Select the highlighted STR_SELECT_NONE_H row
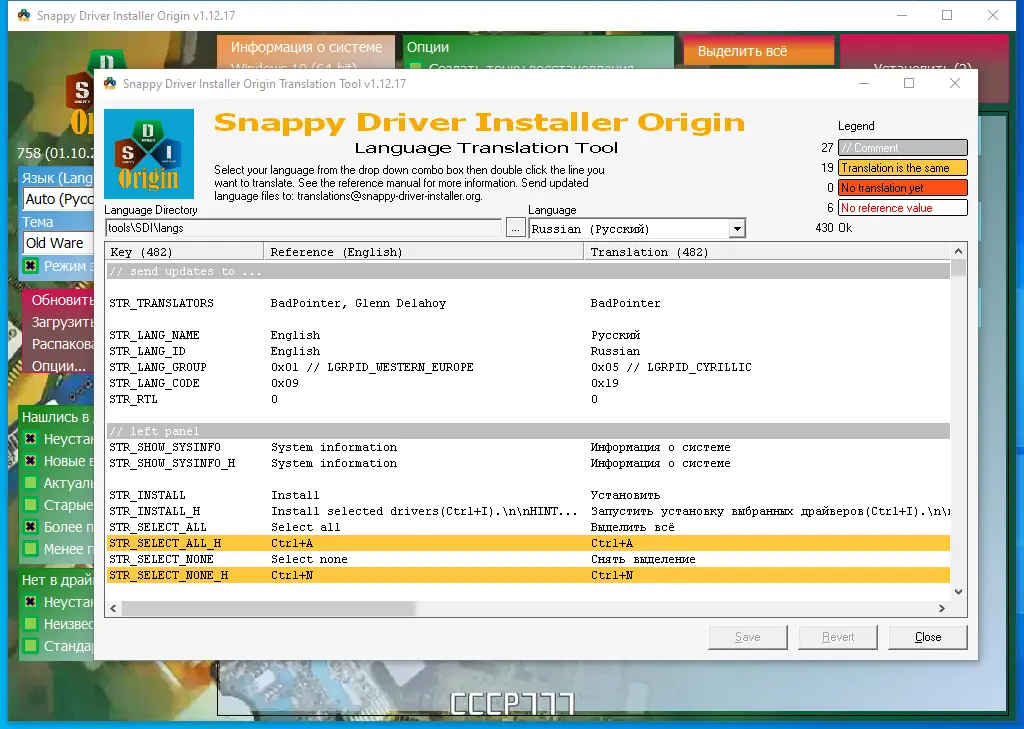Image resolution: width=1024 pixels, height=729 pixels. (528, 575)
